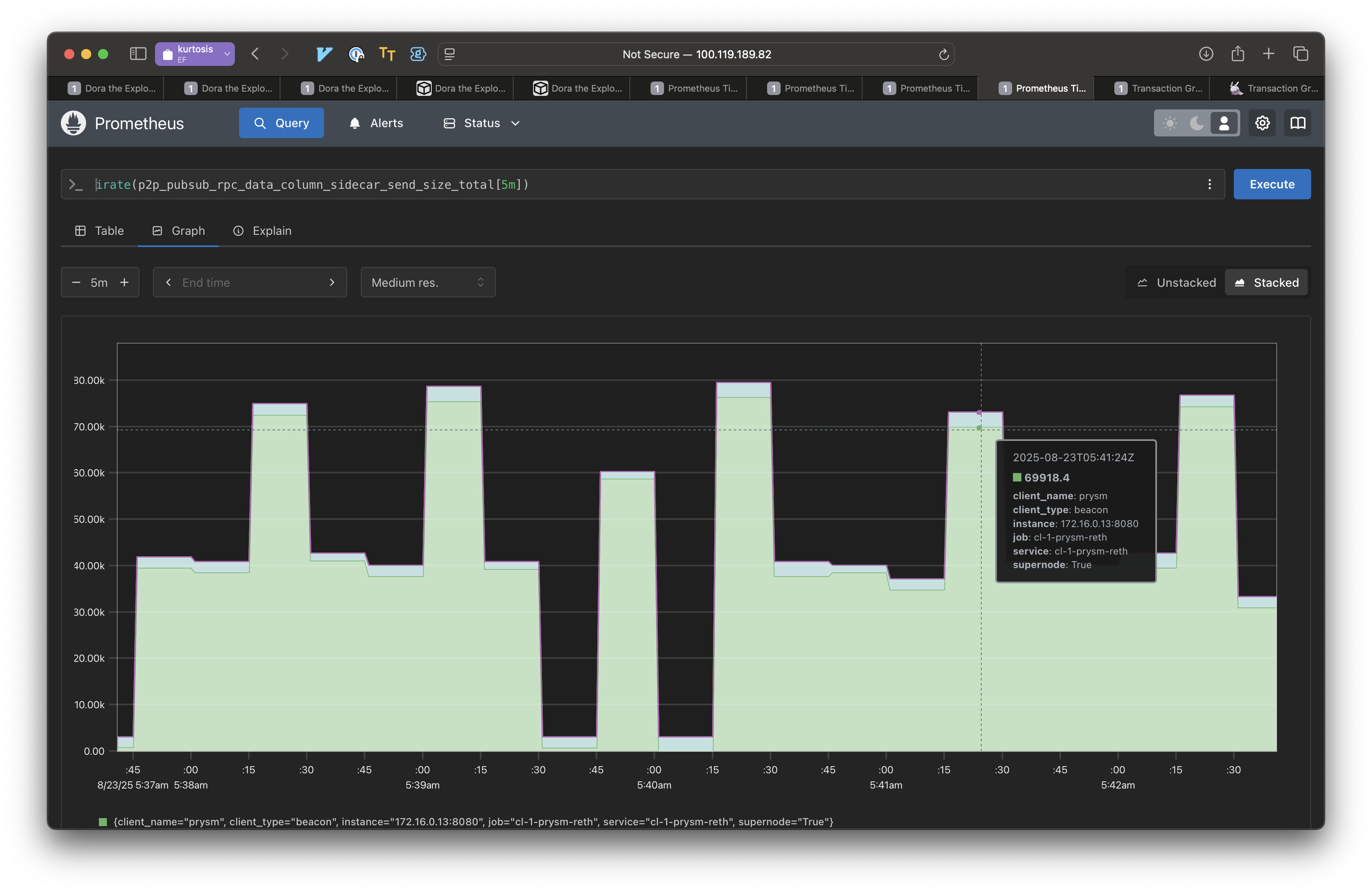
Task: Expand the Status dropdown menu
Action: coord(482,123)
